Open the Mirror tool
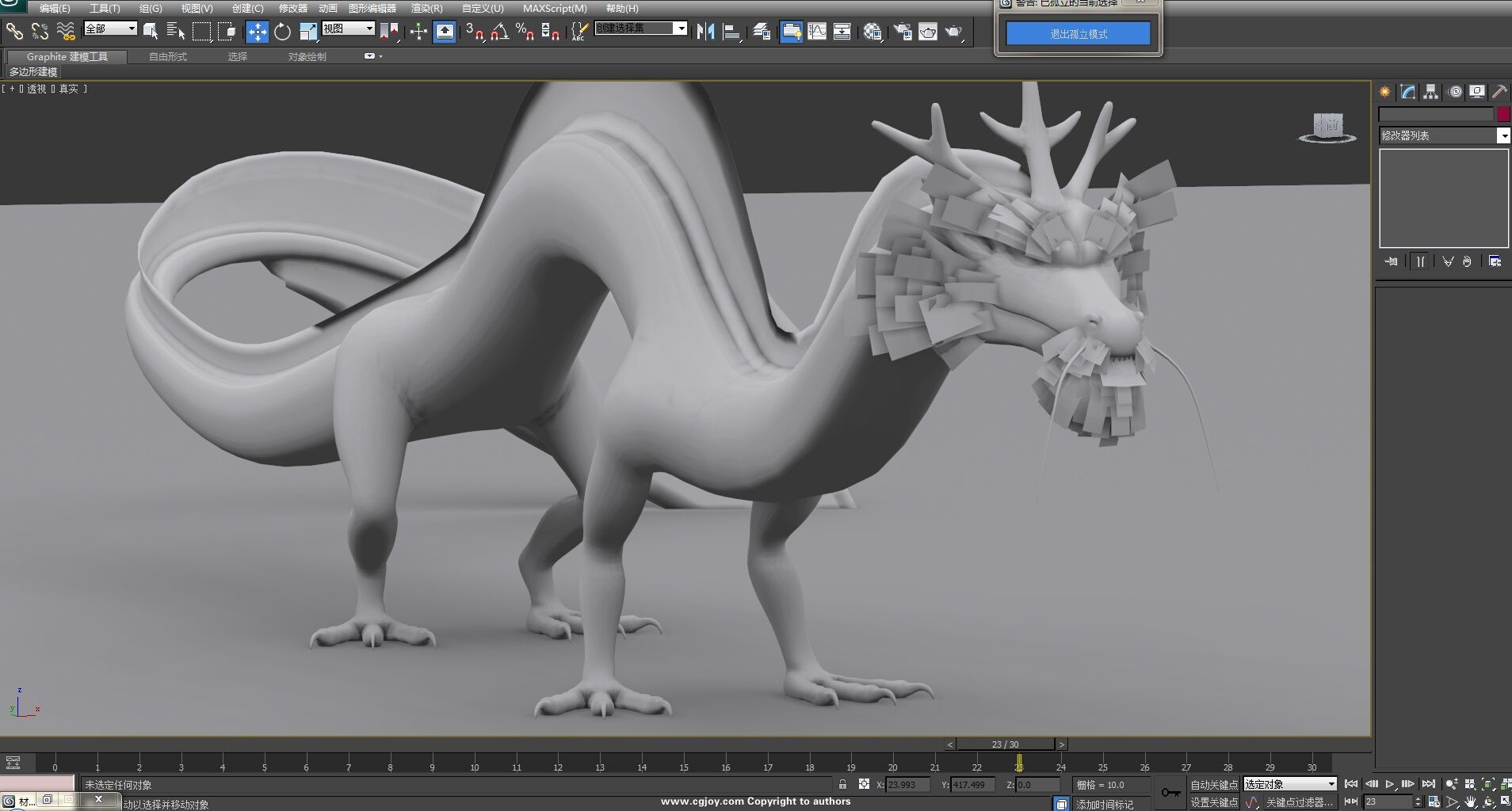Image resolution: width=1512 pixels, height=811 pixels. click(705, 32)
